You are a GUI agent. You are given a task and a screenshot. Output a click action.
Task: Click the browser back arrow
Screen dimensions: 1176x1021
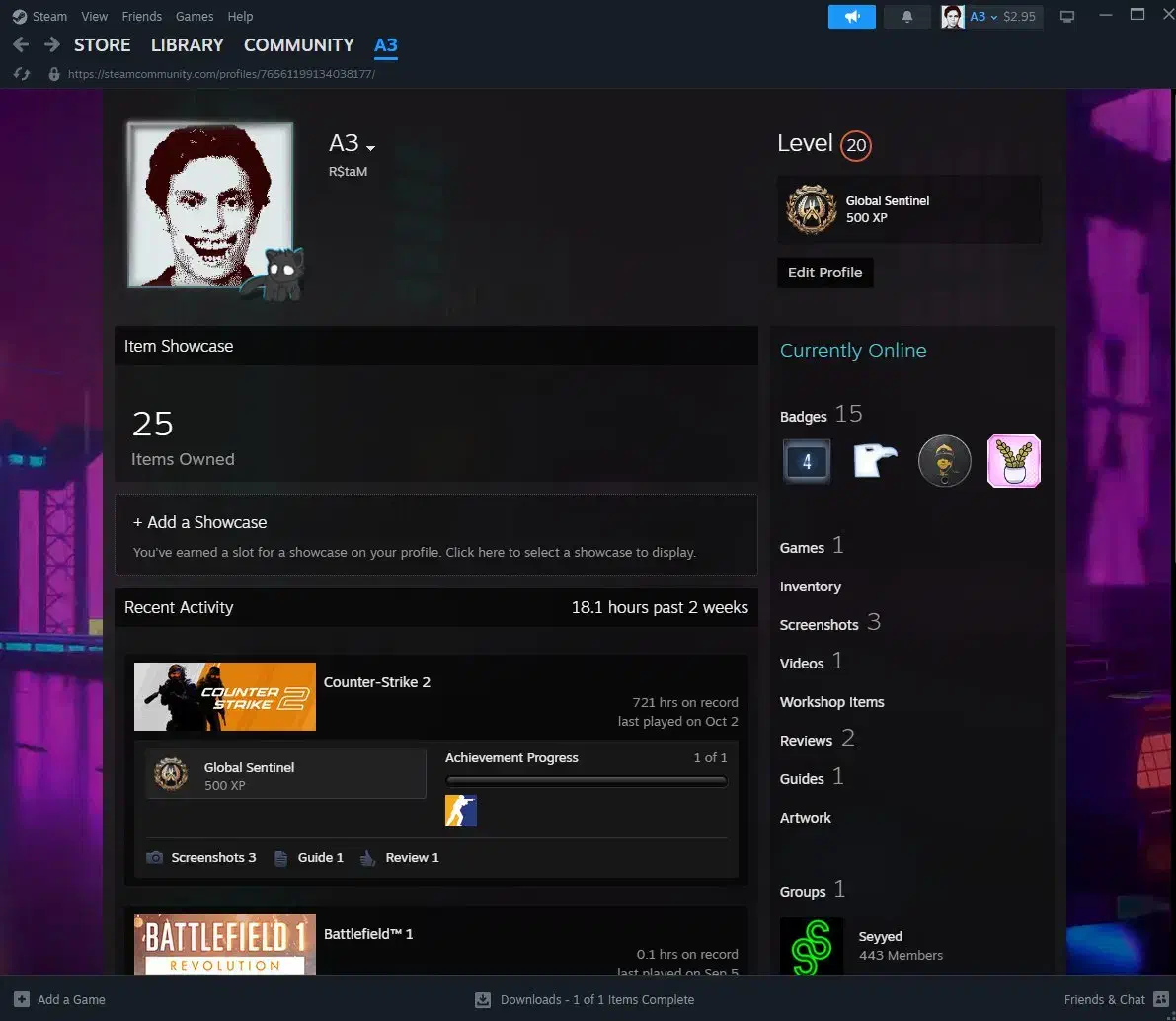point(21,45)
